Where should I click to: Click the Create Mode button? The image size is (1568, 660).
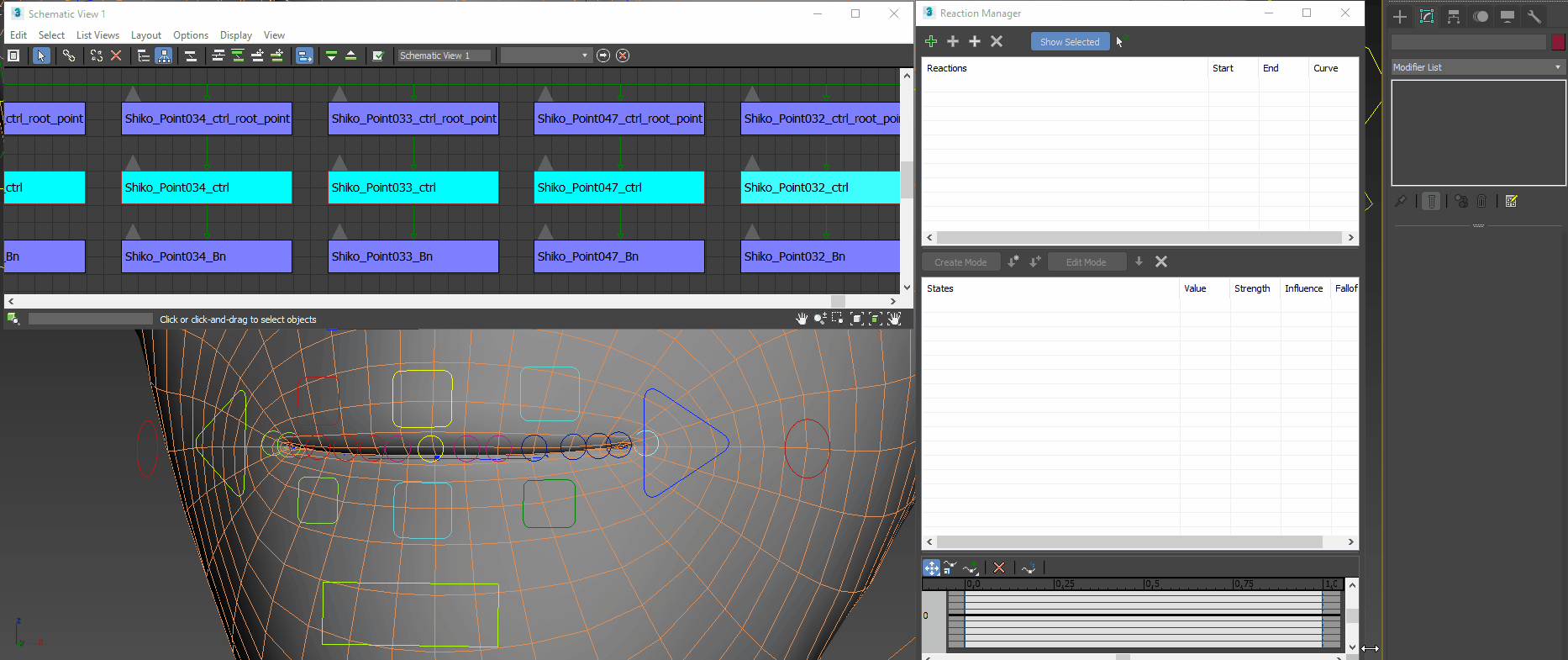960,262
